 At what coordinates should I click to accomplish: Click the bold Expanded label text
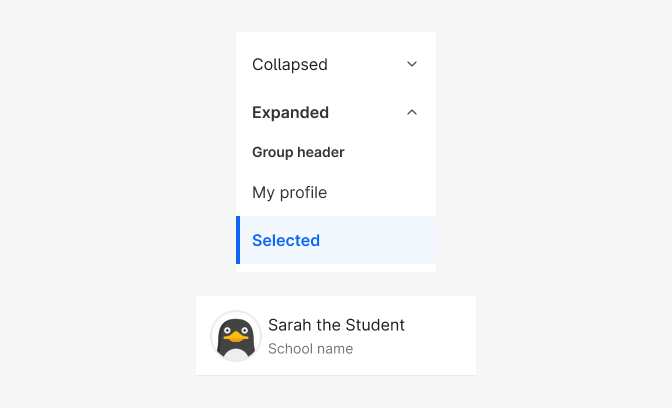tap(291, 112)
